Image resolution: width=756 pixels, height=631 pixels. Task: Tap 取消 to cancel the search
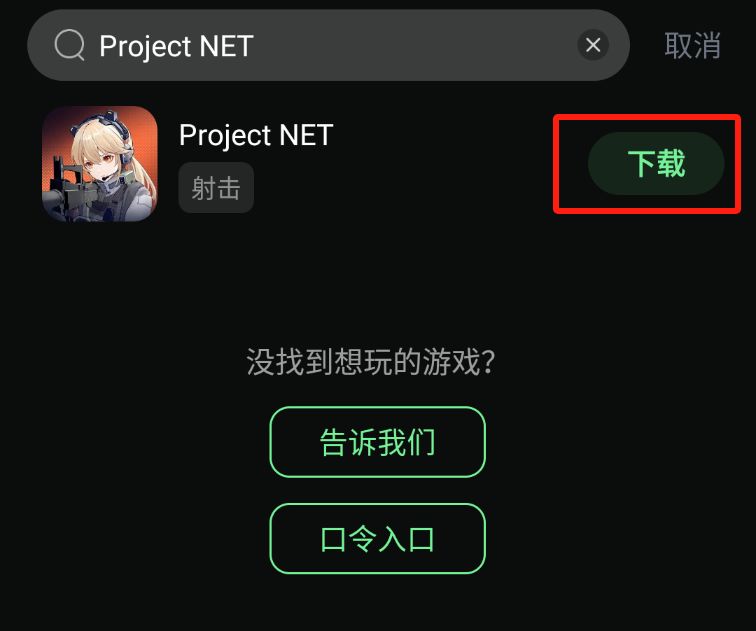pyautogui.click(x=692, y=46)
